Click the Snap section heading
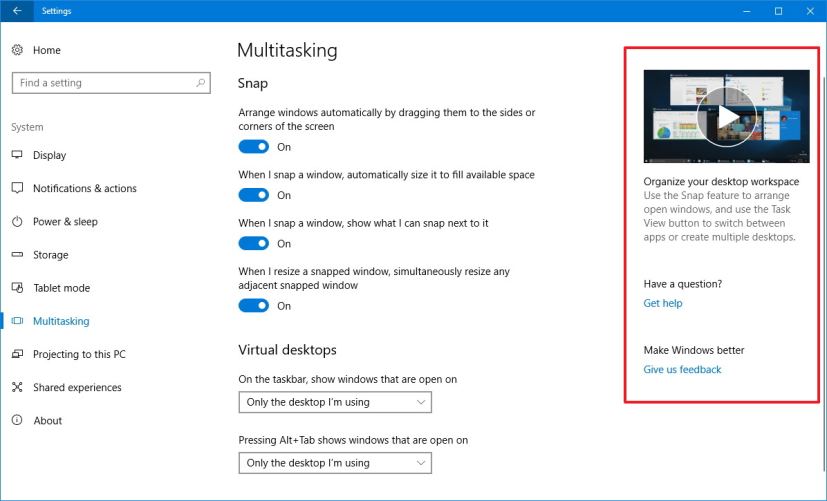Viewport: 827px width, 501px height. pos(253,84)
